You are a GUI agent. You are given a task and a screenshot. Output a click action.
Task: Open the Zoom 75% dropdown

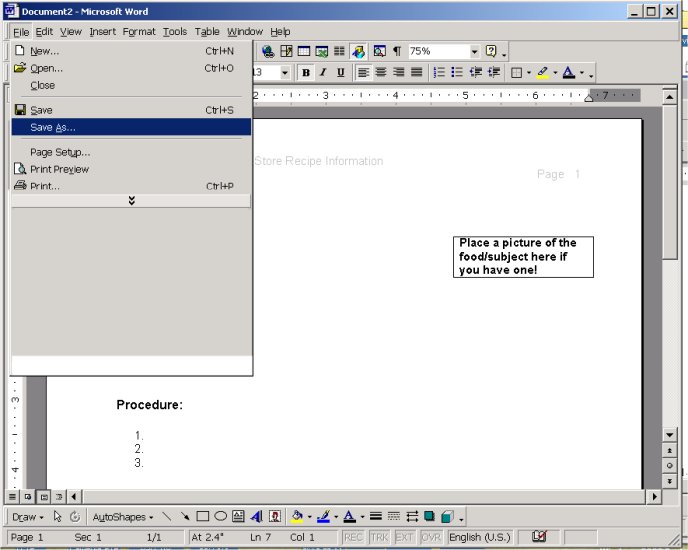tap(473, 51)
